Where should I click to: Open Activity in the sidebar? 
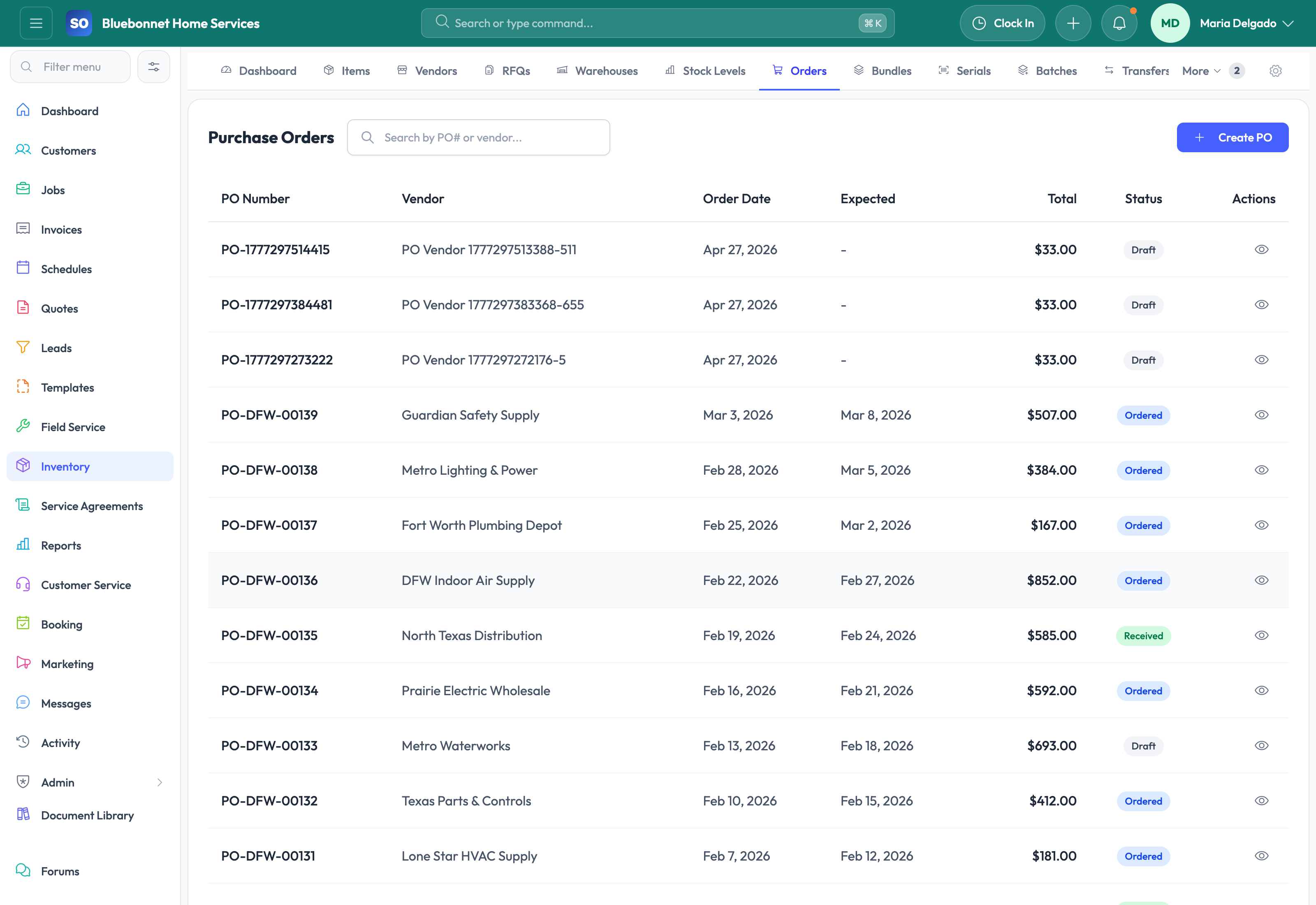click(90, 743)
